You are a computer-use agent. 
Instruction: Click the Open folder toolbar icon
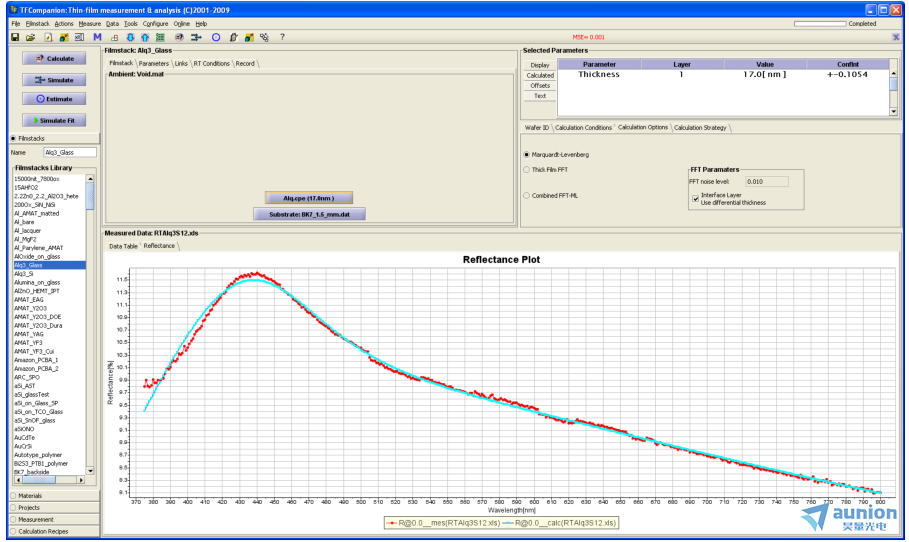[x=30, y=37]
